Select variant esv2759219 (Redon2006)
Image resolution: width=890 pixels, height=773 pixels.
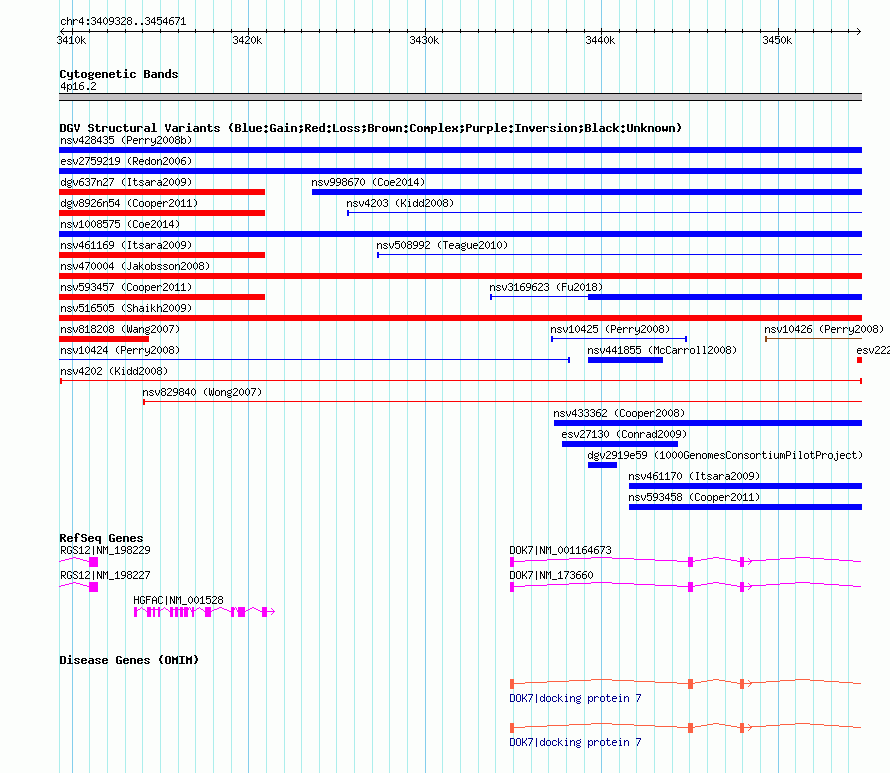click(460, 171)
